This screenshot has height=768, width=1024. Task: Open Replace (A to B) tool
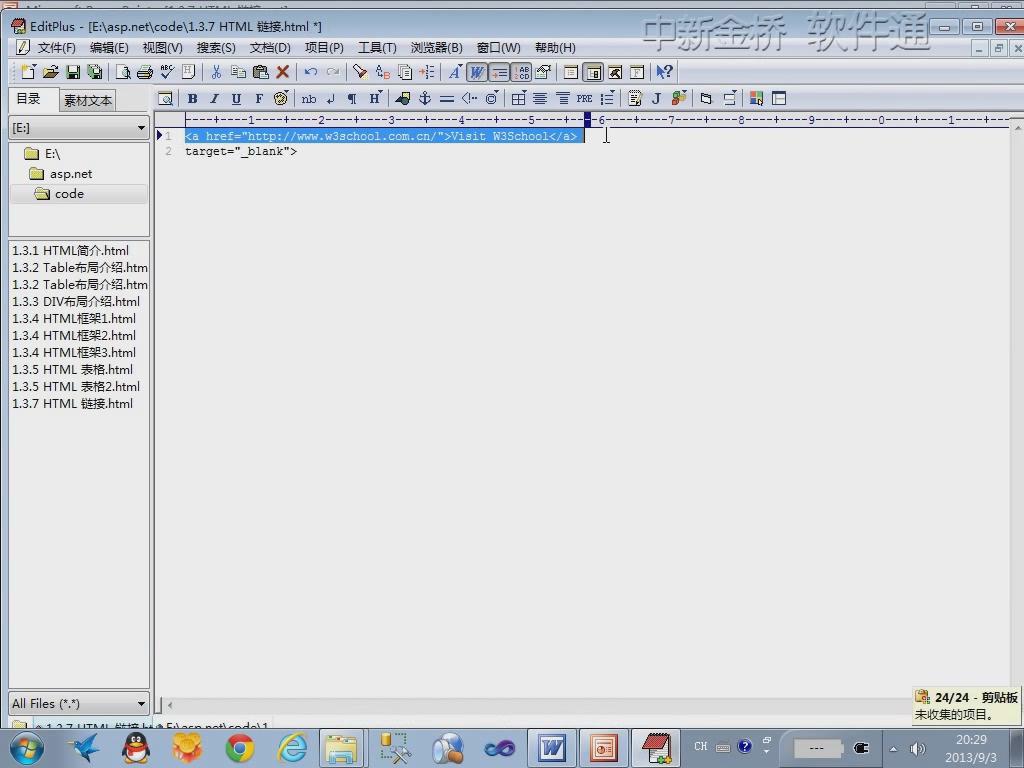383,72
